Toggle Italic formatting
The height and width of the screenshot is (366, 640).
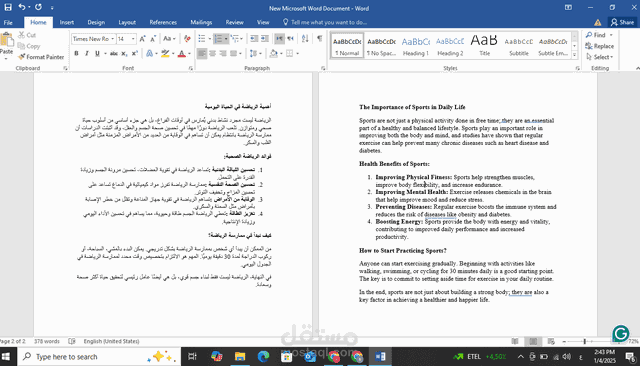coord(87,53)
